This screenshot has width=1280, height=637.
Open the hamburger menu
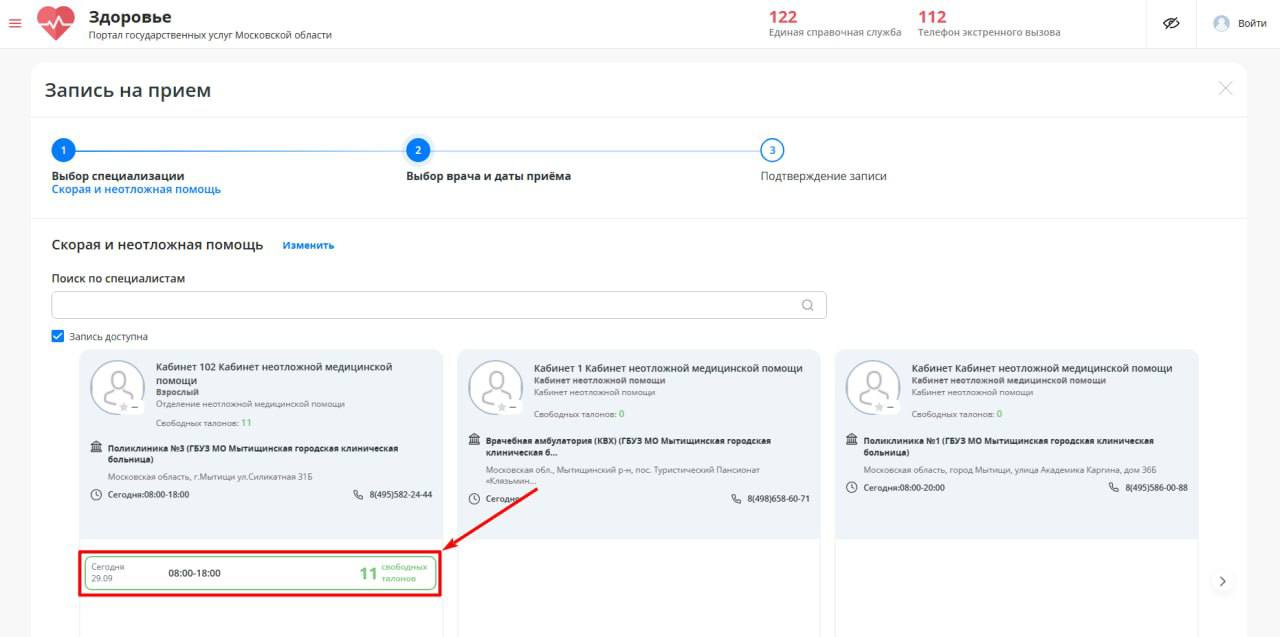15,23
